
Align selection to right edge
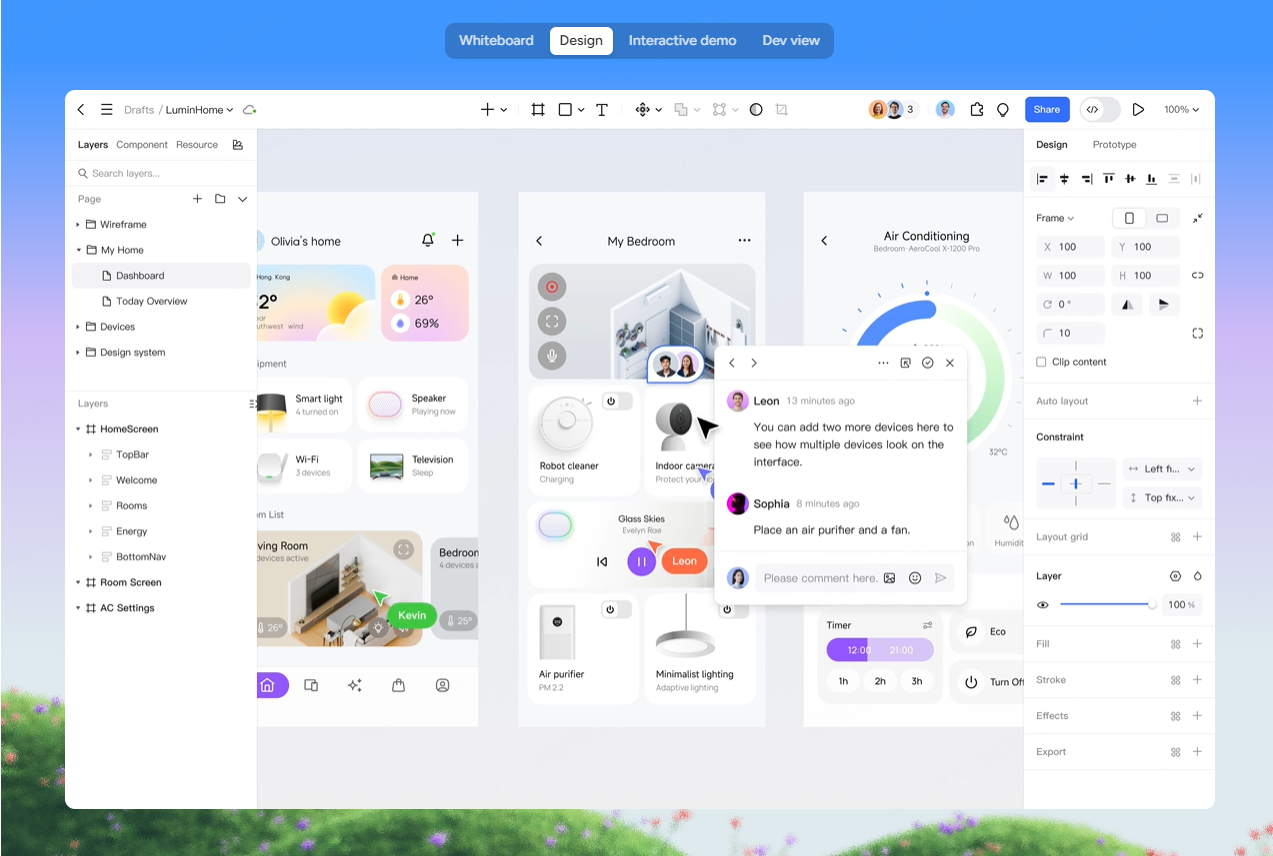click(1087, 179)
